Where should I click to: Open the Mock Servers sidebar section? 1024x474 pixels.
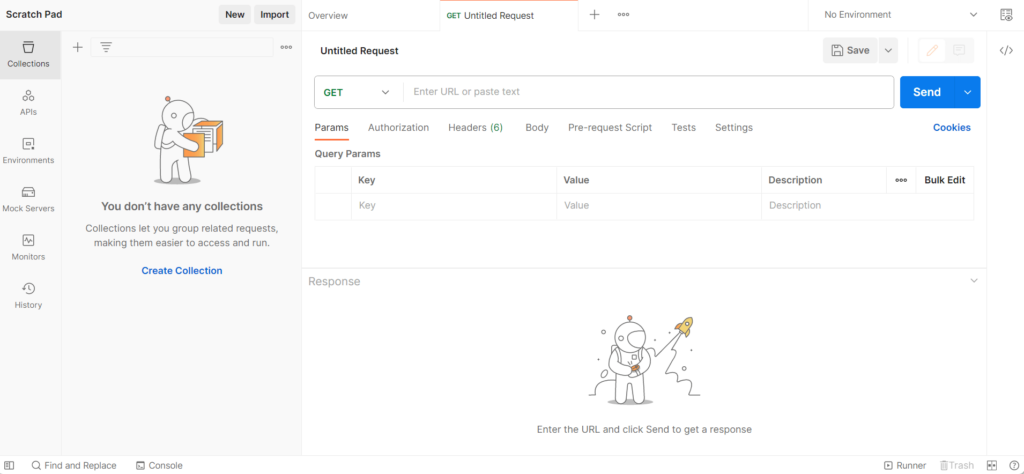tap(28, 200)
